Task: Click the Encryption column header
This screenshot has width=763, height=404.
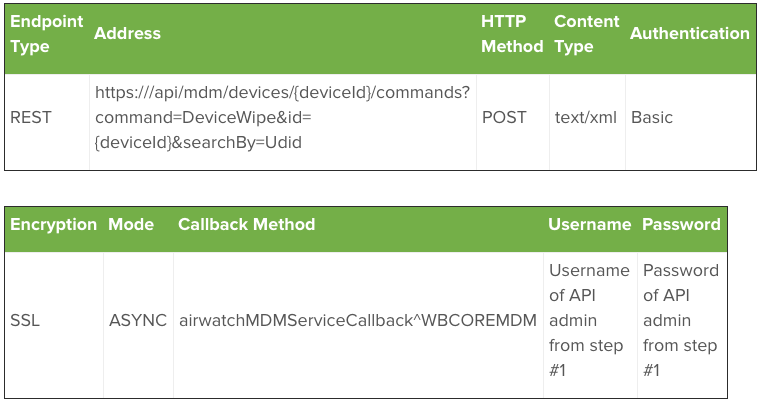Action: [54, 224]
